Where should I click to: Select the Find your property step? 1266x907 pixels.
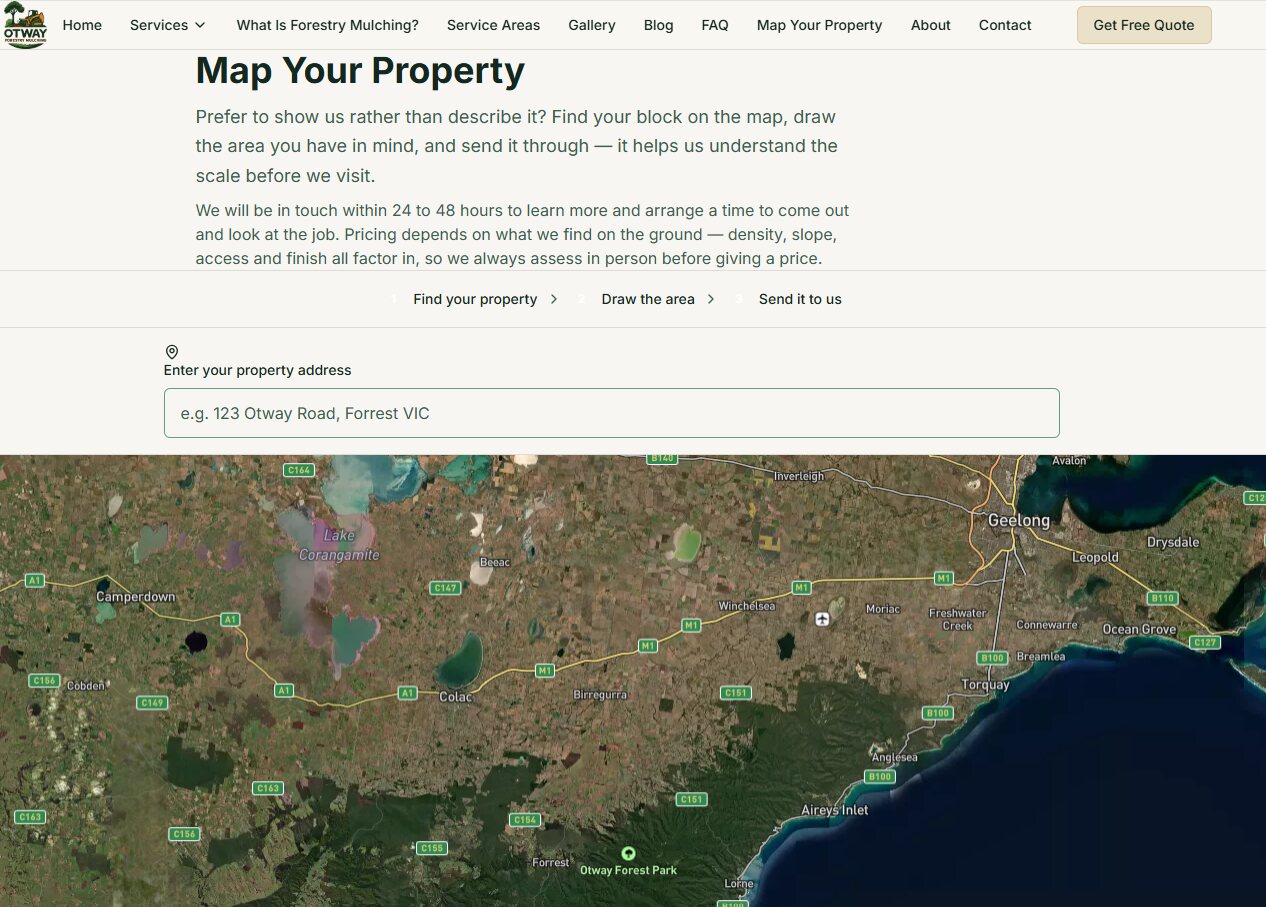click(x=475, y=299)
